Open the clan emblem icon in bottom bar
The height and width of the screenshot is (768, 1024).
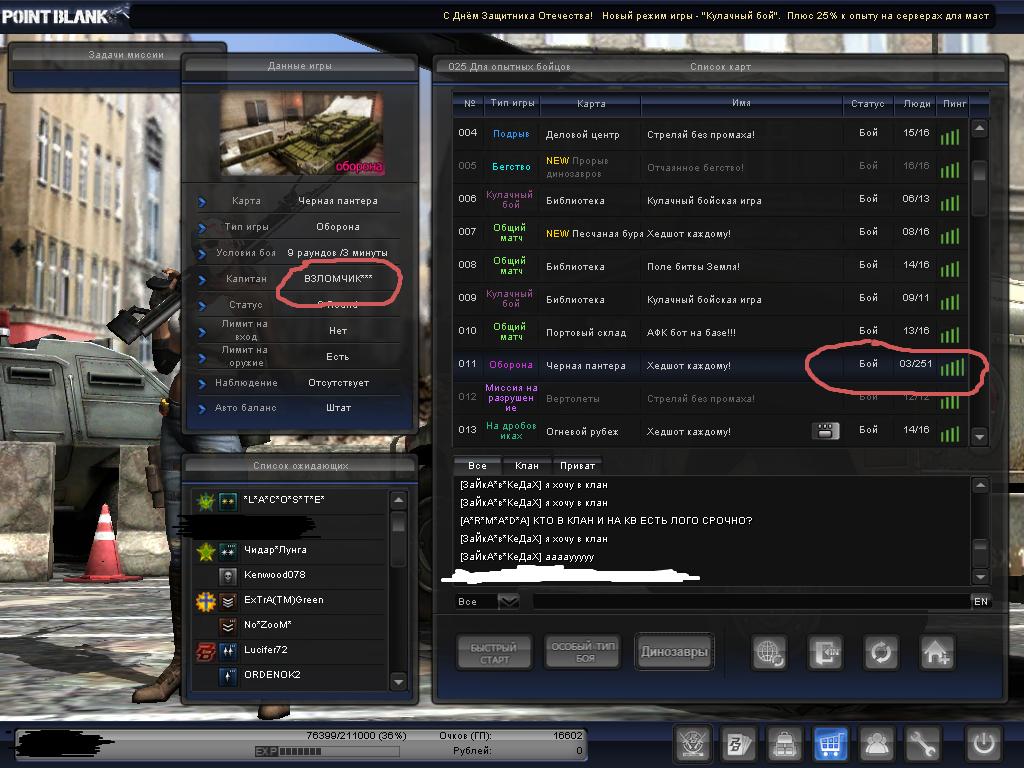click(x=692, y=743)
